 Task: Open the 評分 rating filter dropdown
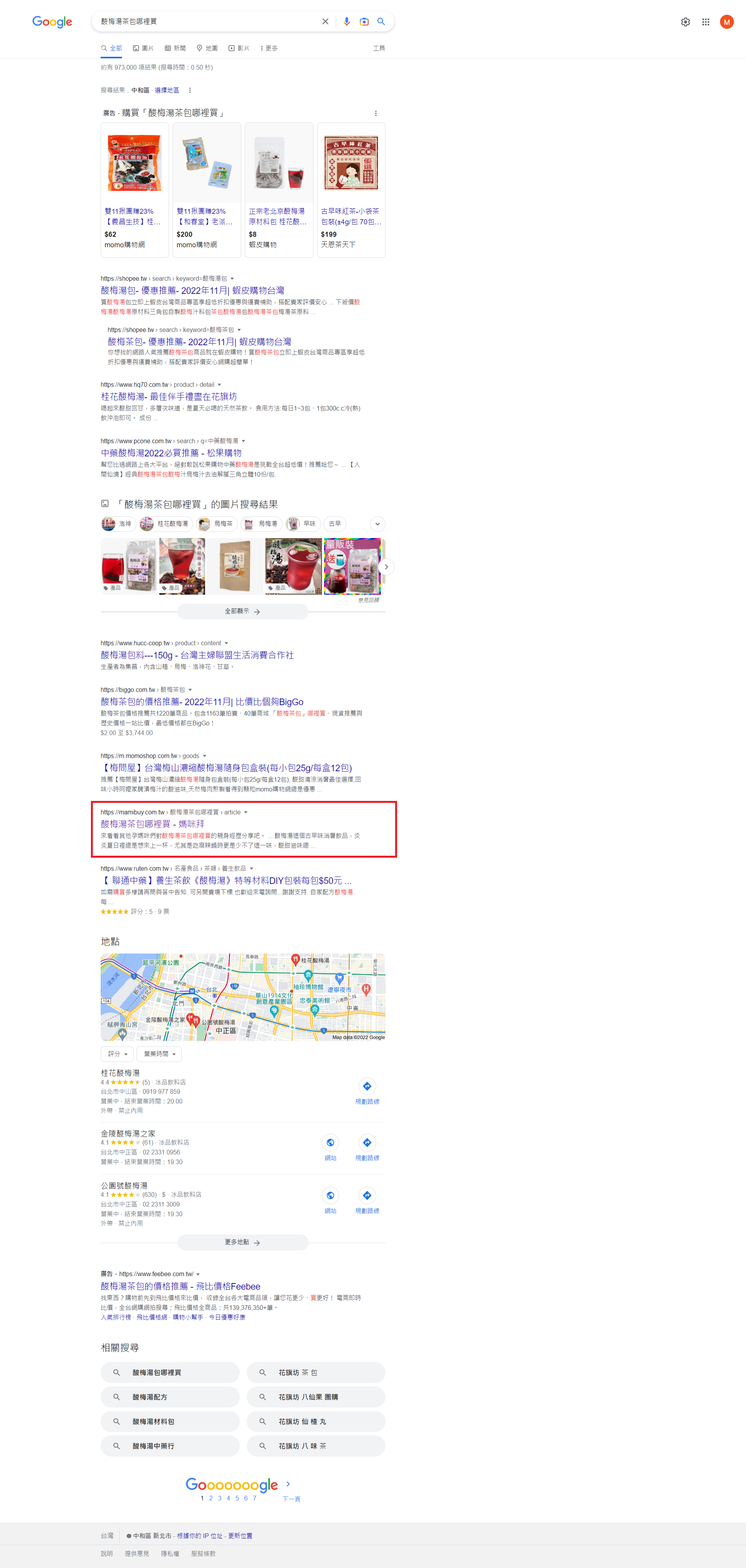click(x=117, y=1054)
